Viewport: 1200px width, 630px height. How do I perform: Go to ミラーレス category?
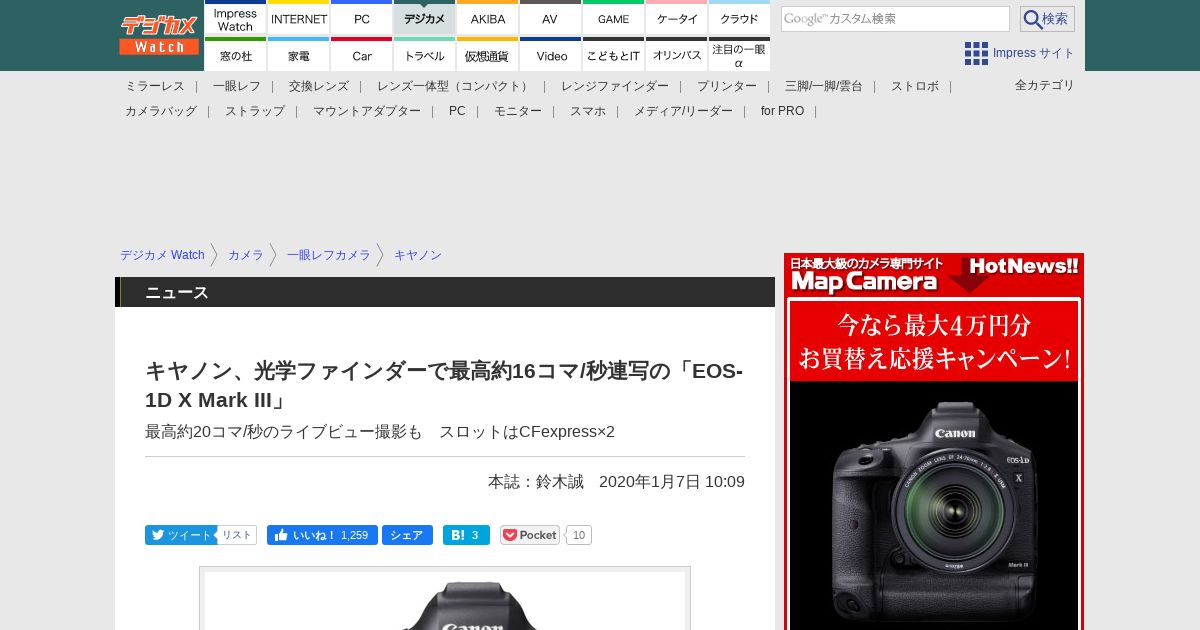[155, 86]
